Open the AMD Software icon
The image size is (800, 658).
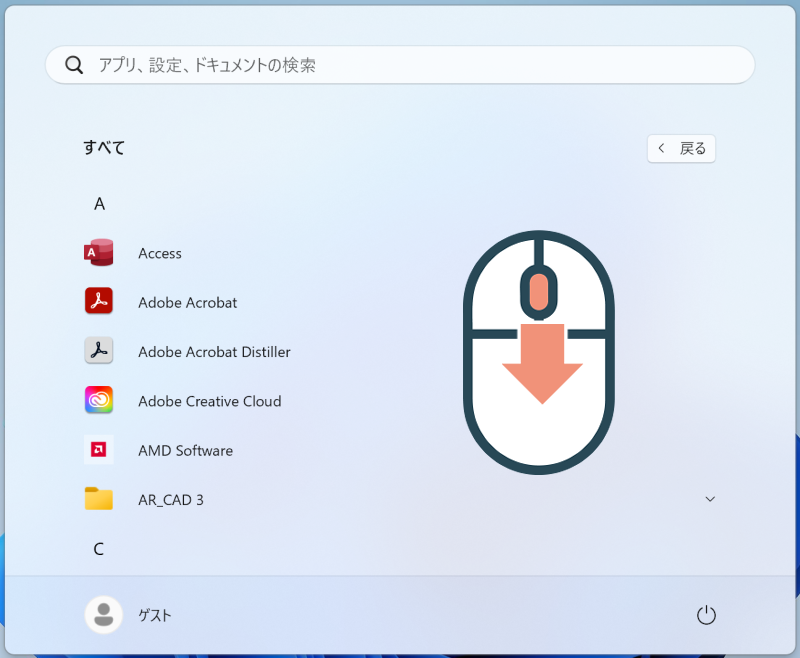[x=98, y=449]
